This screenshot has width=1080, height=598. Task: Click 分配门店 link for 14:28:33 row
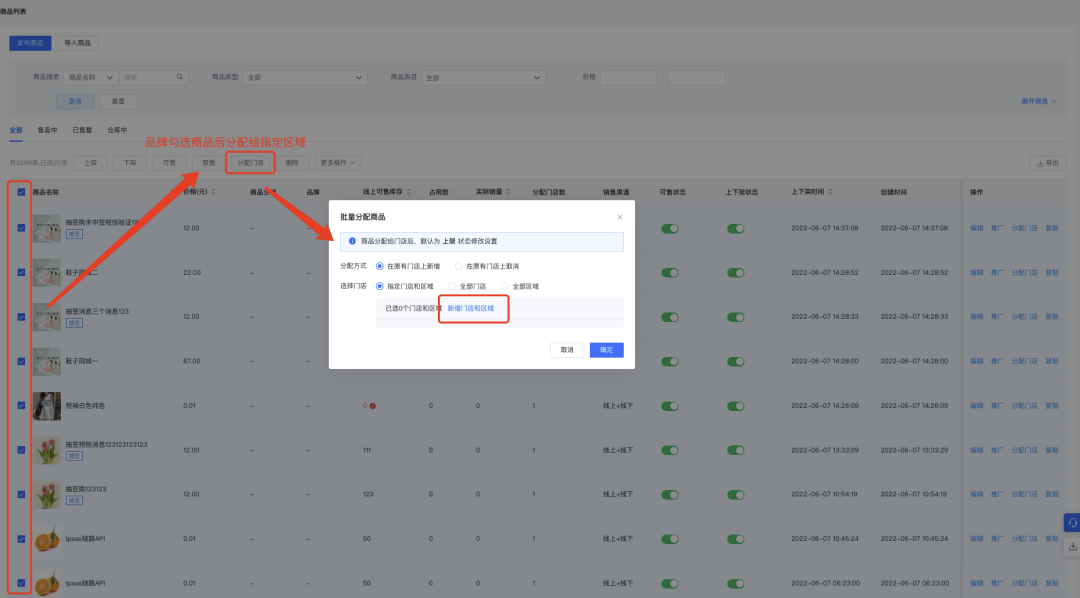click(1024, 317)
